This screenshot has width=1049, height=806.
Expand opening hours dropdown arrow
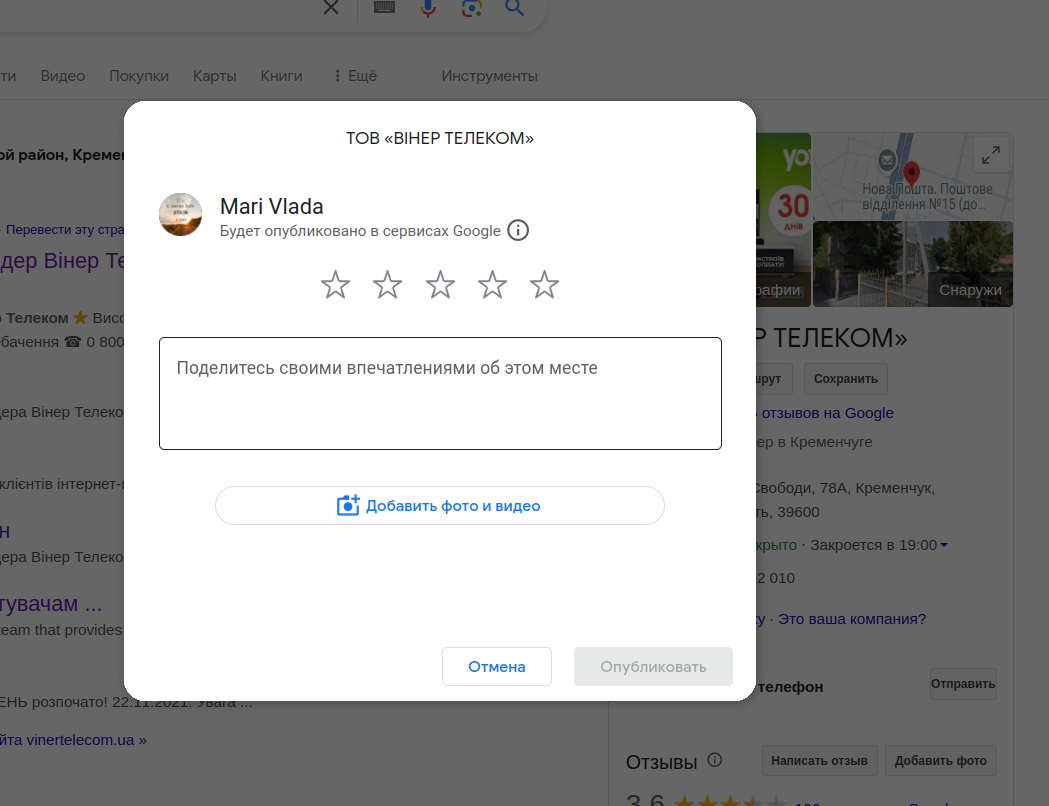point(944,545)
